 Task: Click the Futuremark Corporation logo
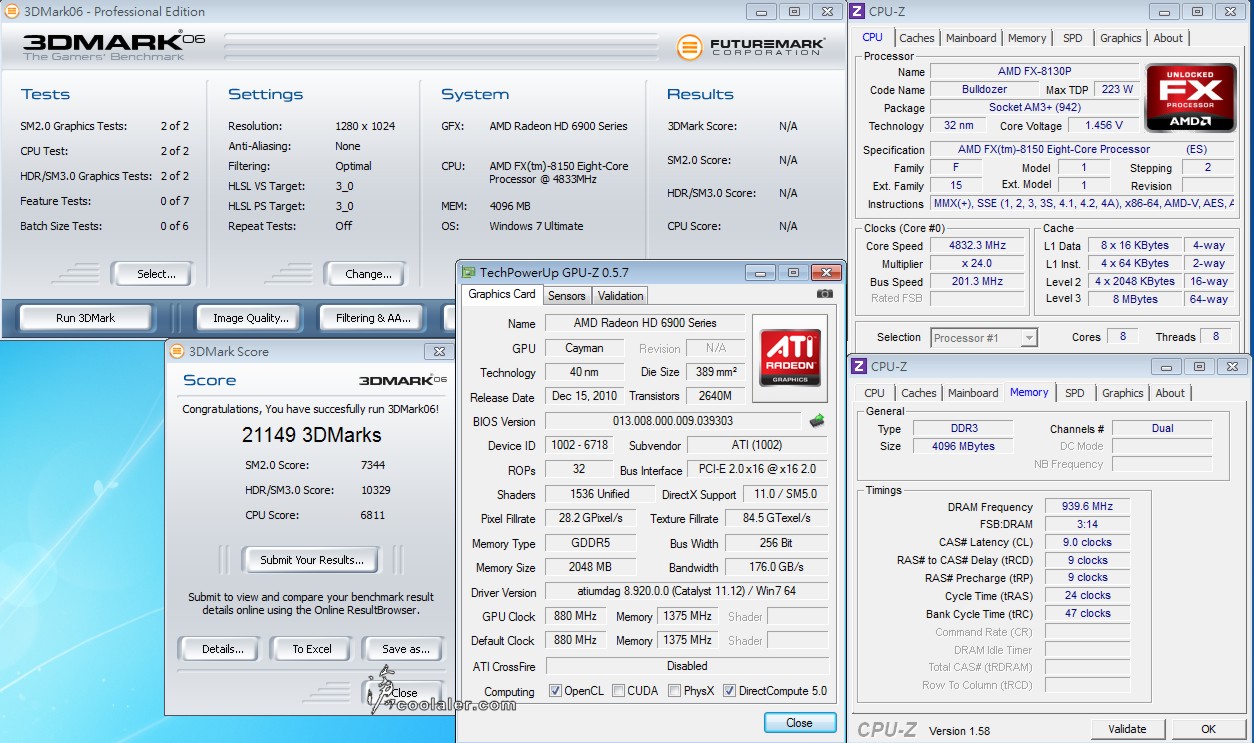coord(751,47)
